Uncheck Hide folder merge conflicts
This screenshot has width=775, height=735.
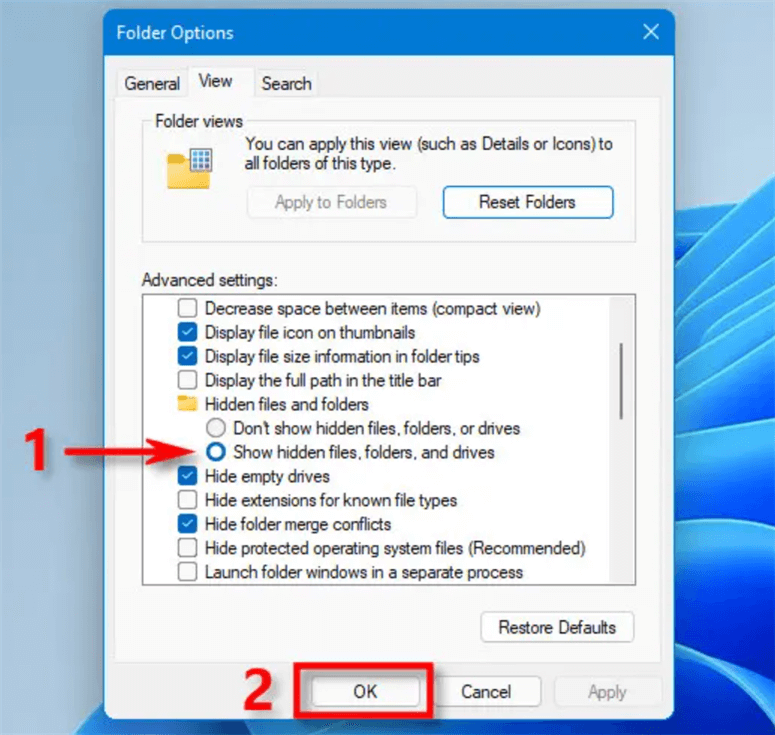[187, 523]
